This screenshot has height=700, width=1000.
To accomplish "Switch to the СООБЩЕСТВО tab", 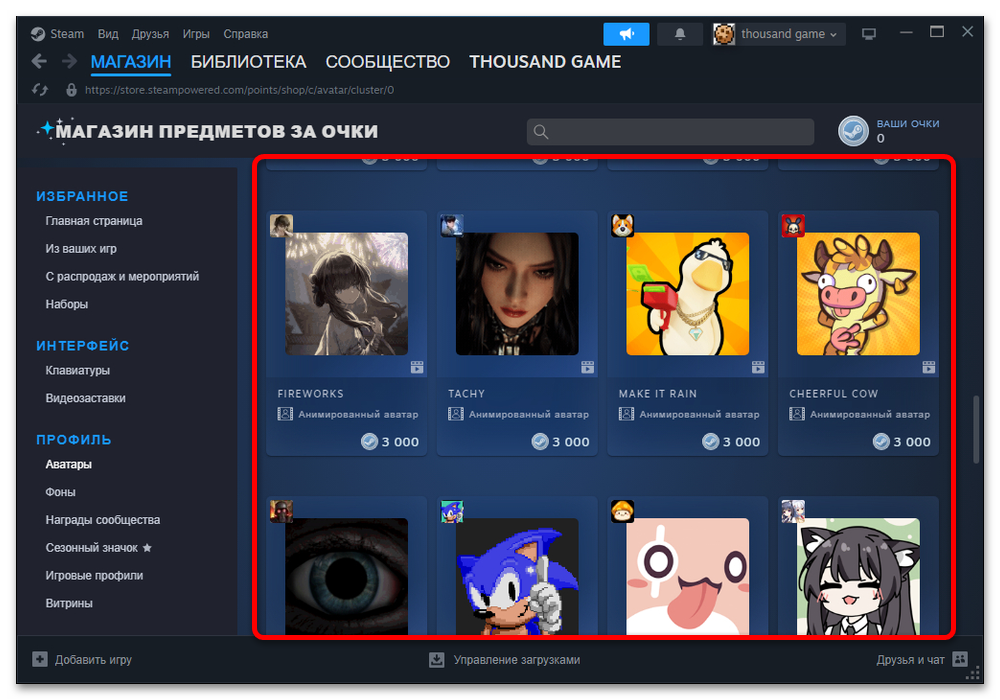I will tap(388, 62).
